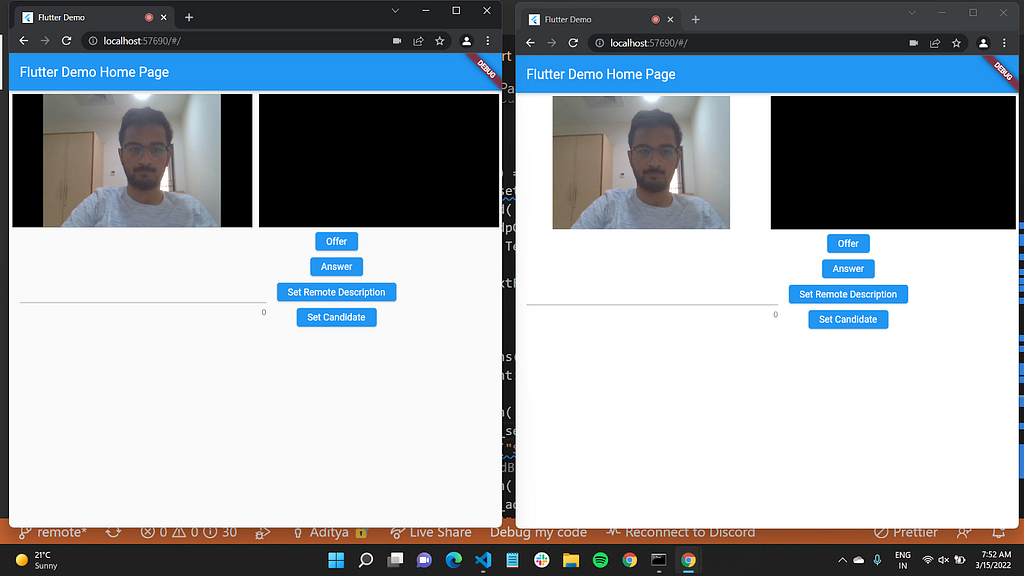Image resolution: width=1024 pixels, height=576 pixels.
Task: Open profile icon in left browser window
Action: [466, 40]
